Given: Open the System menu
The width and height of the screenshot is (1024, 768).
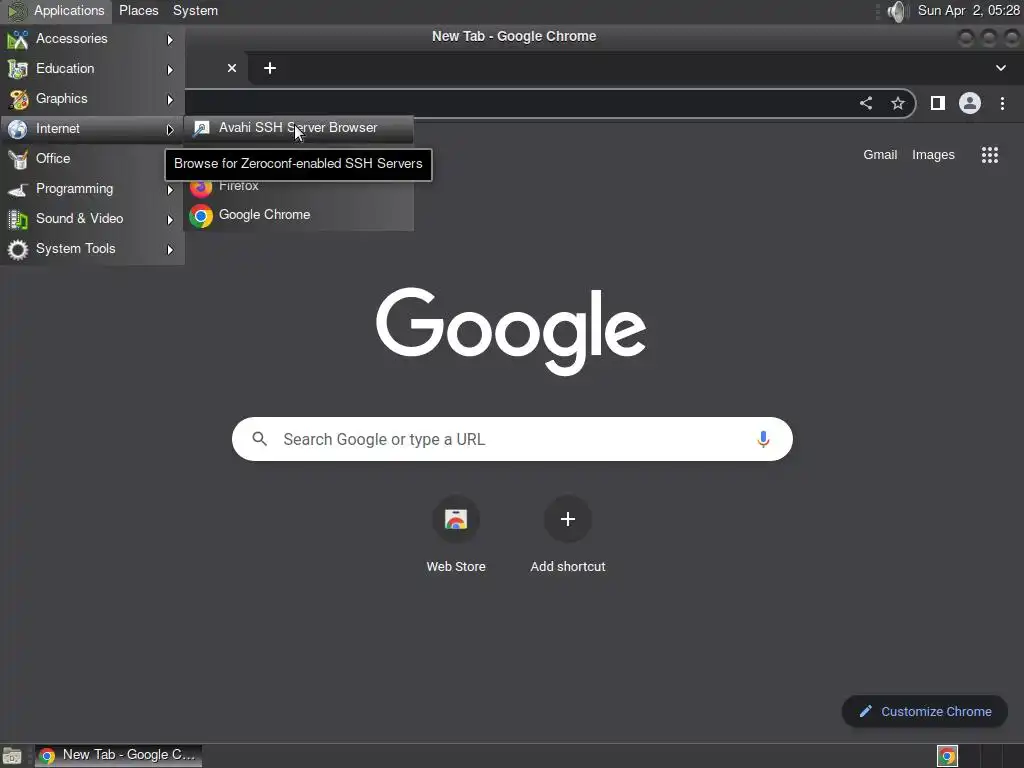Looking at the screenshot, I should click(195, 10).
